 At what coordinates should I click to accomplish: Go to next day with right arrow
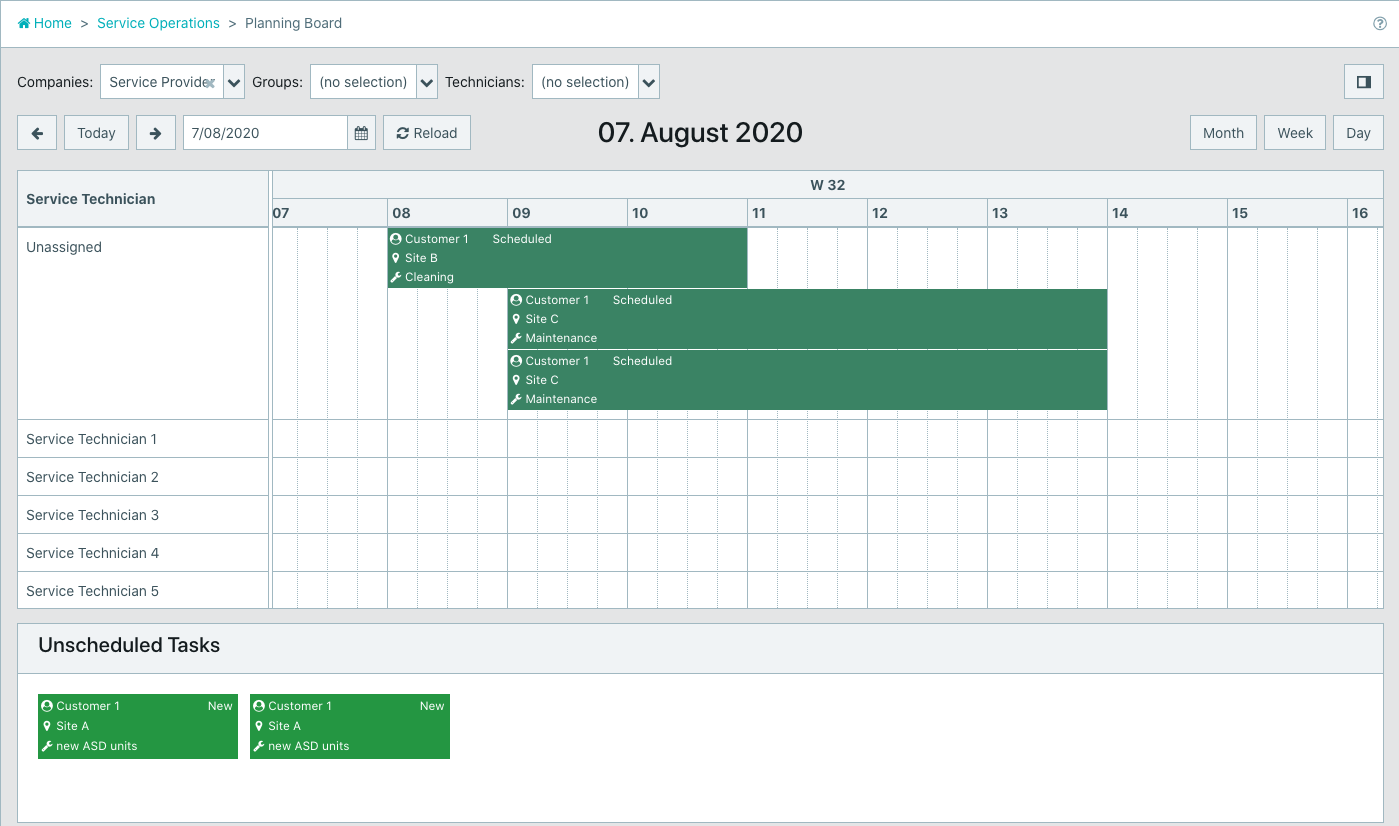click(155, 133)
